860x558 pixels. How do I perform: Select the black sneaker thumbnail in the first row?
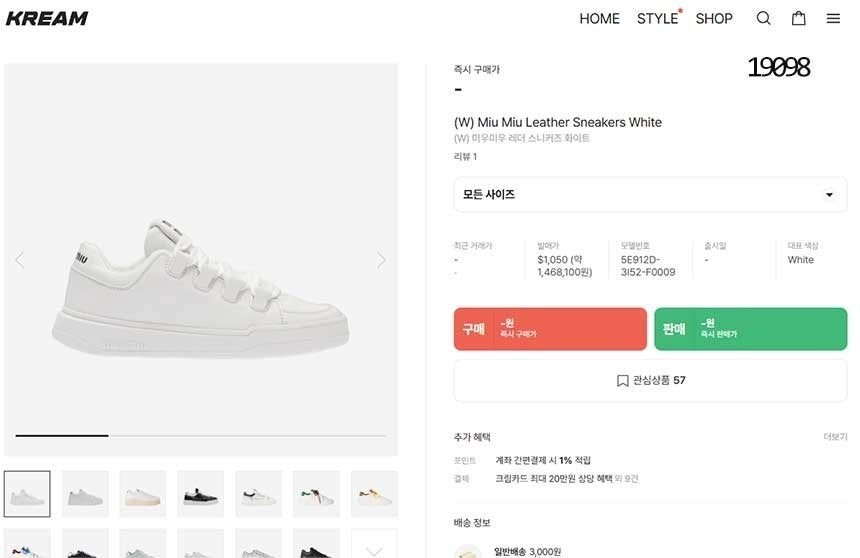(200, 494)
